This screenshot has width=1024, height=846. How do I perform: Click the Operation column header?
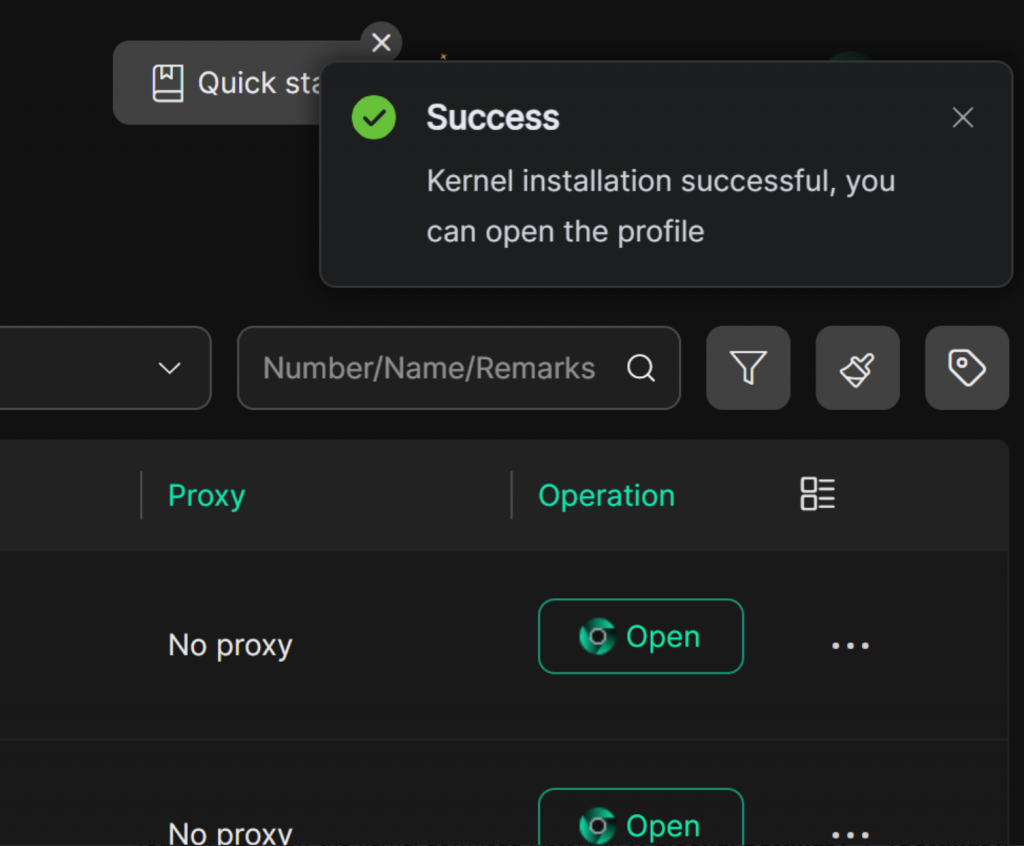coord(606,496)
